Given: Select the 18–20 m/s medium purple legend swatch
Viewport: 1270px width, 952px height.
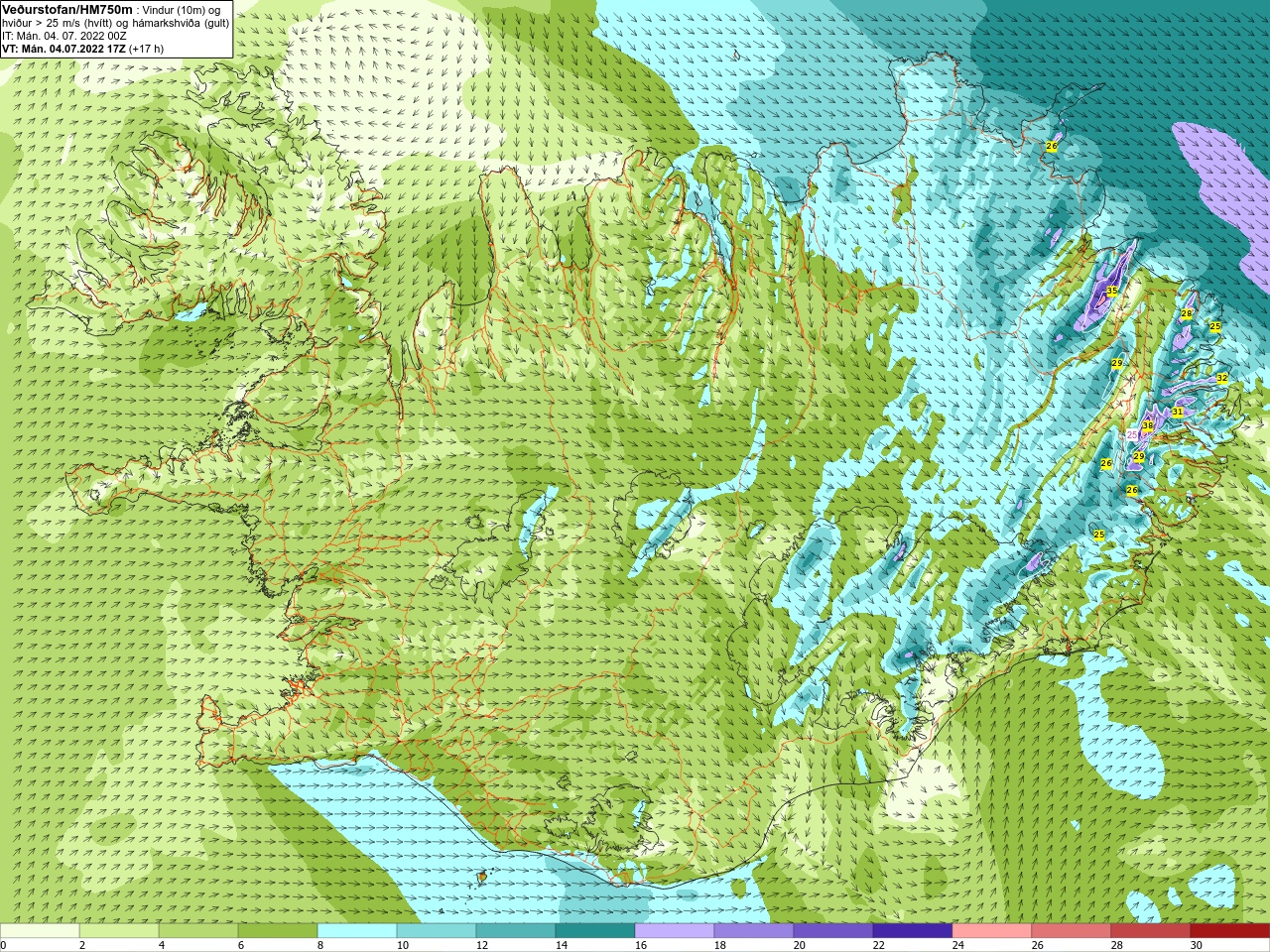Looking at the screenshot, I should point(754,930).
